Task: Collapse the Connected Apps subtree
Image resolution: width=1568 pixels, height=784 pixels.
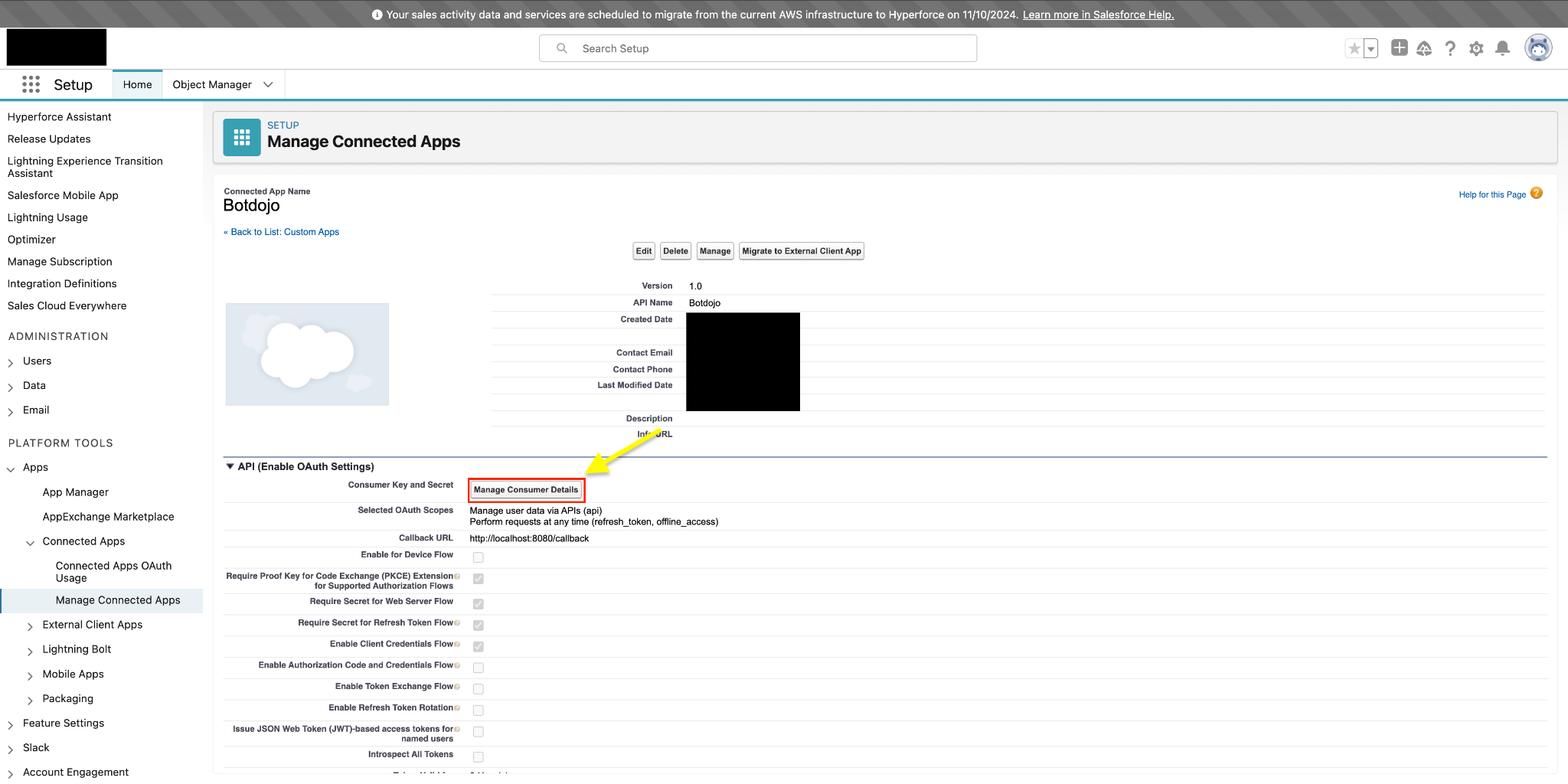Action: pyautogui.click(x=31, y=542)
